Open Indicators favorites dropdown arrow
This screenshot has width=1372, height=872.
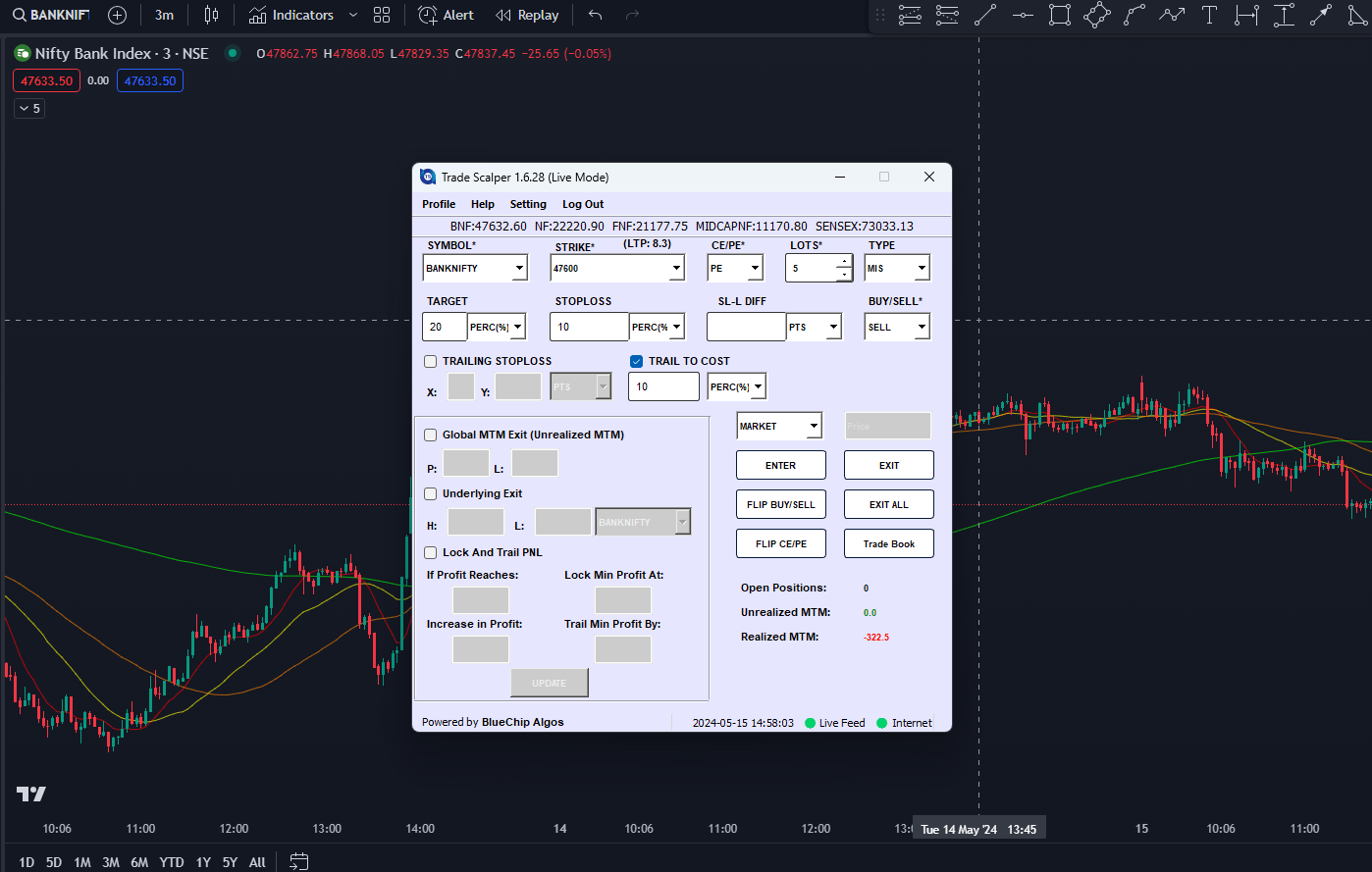[353, 15]
